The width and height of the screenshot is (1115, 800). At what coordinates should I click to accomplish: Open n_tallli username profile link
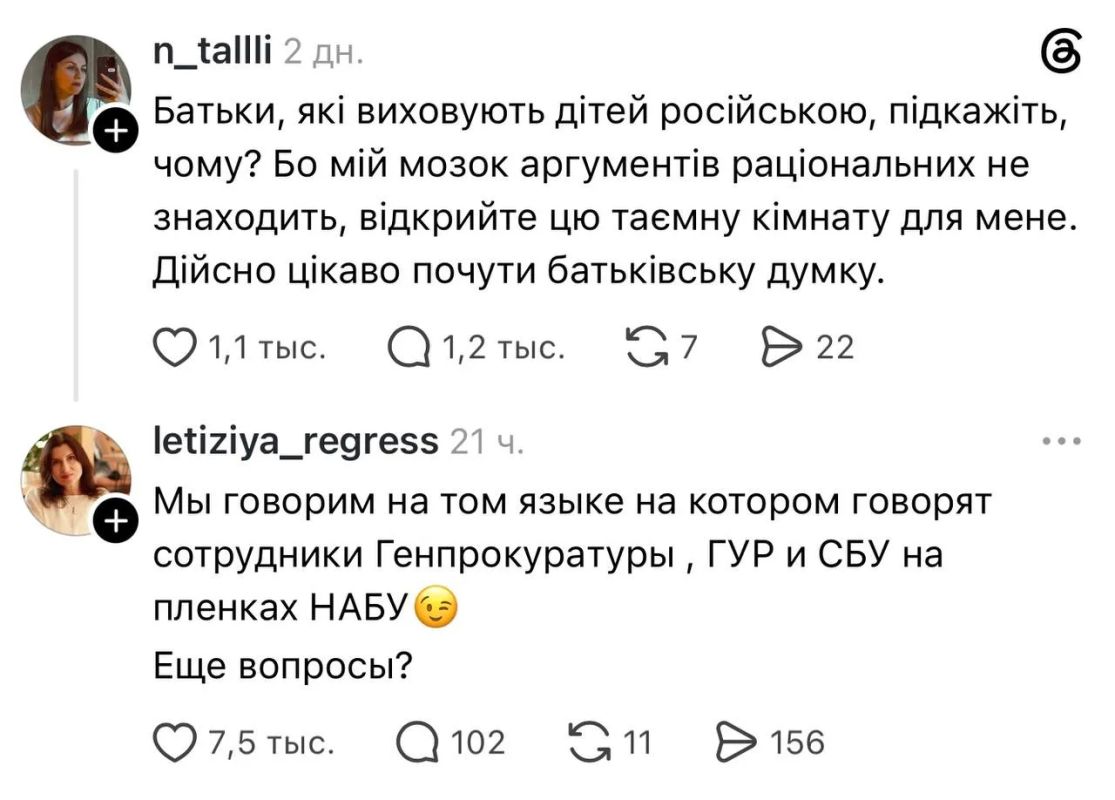213,51
